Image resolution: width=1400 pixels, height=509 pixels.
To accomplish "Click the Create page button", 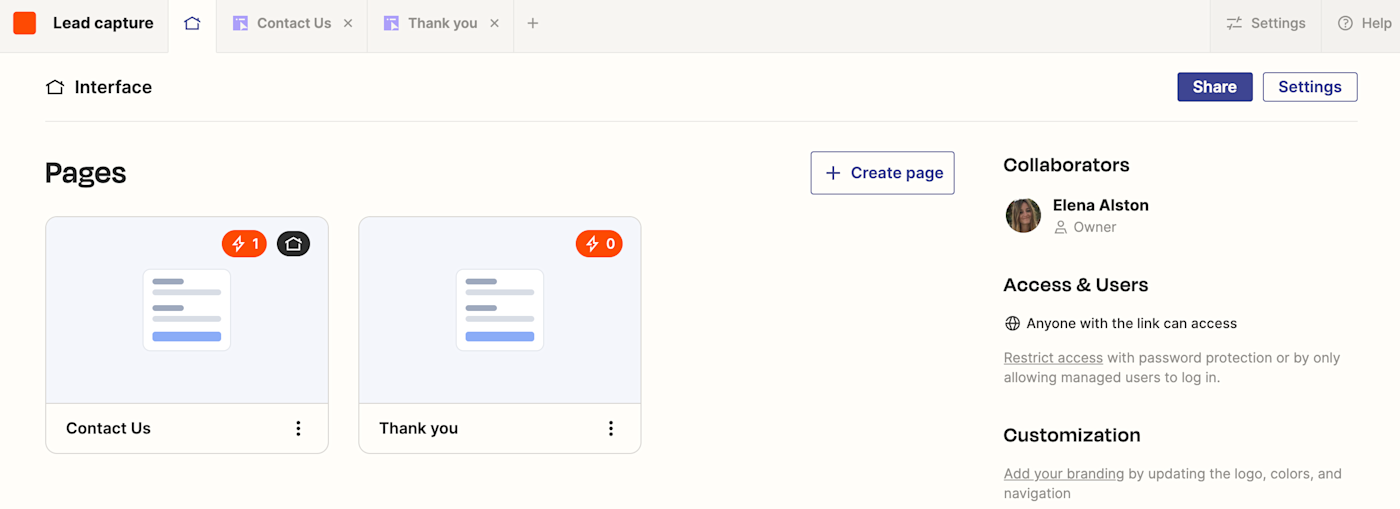I will coord(882,173).
